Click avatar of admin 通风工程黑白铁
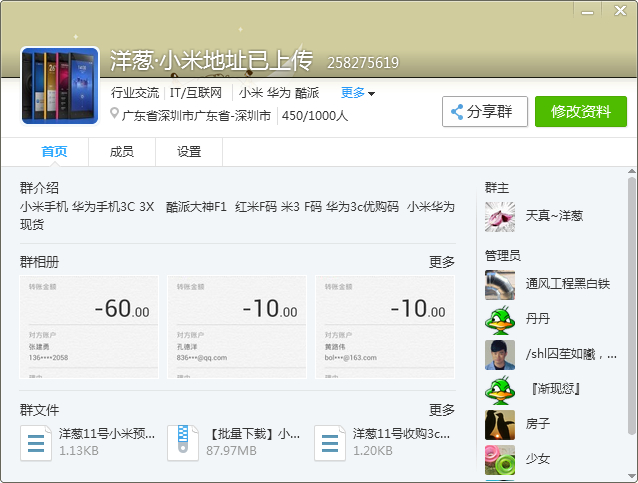Viewport: 638px width, 483px height. [500, 285]
